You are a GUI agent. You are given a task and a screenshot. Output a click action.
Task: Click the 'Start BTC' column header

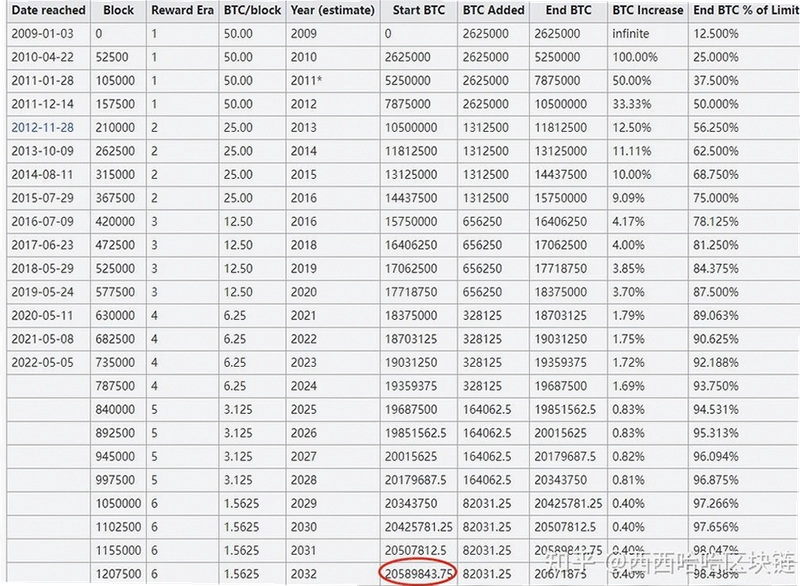(418, 10)
